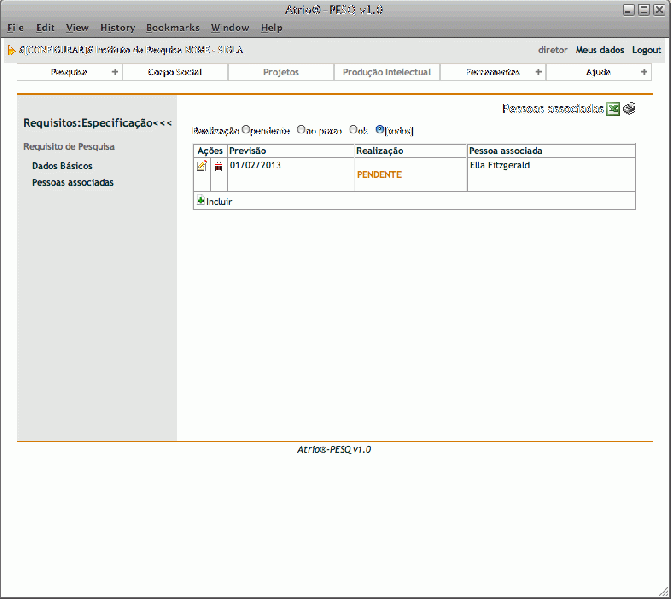Click the orange arrow icon before #[CONFIGURAR]#

pos(12,50)
